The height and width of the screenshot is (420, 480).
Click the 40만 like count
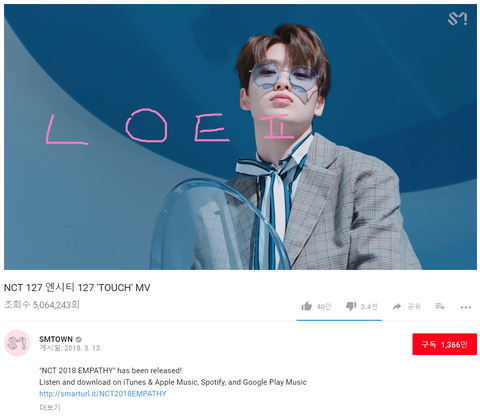click(324, 307)
